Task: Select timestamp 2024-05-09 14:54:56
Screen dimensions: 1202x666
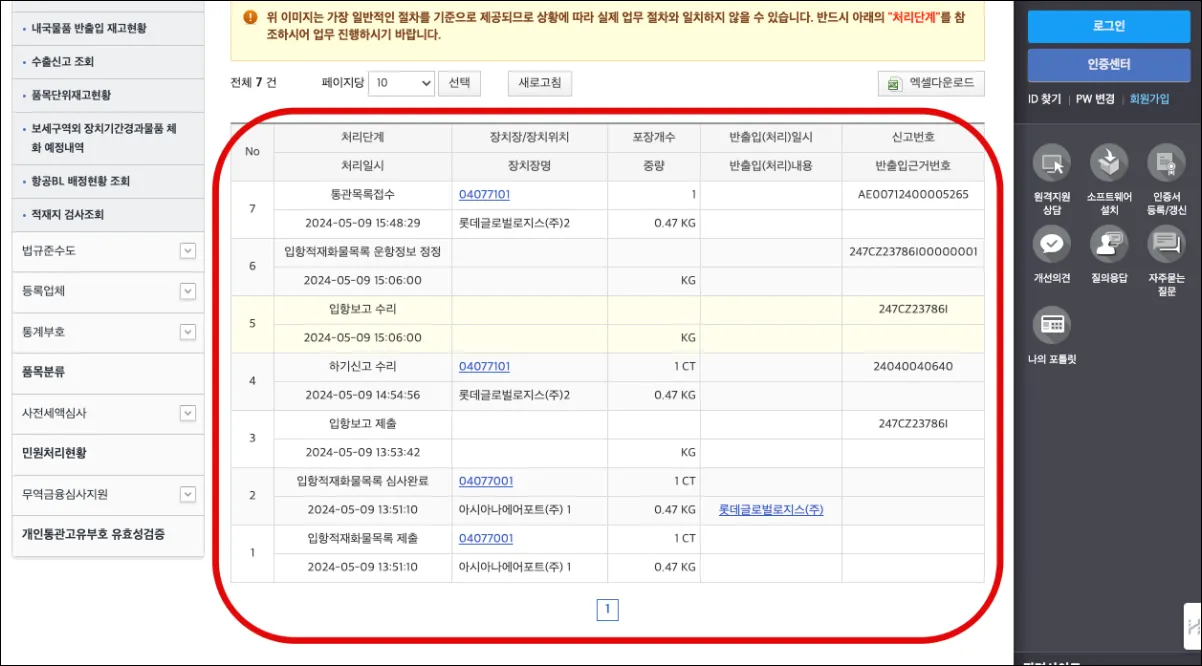Action: [362, 395]
